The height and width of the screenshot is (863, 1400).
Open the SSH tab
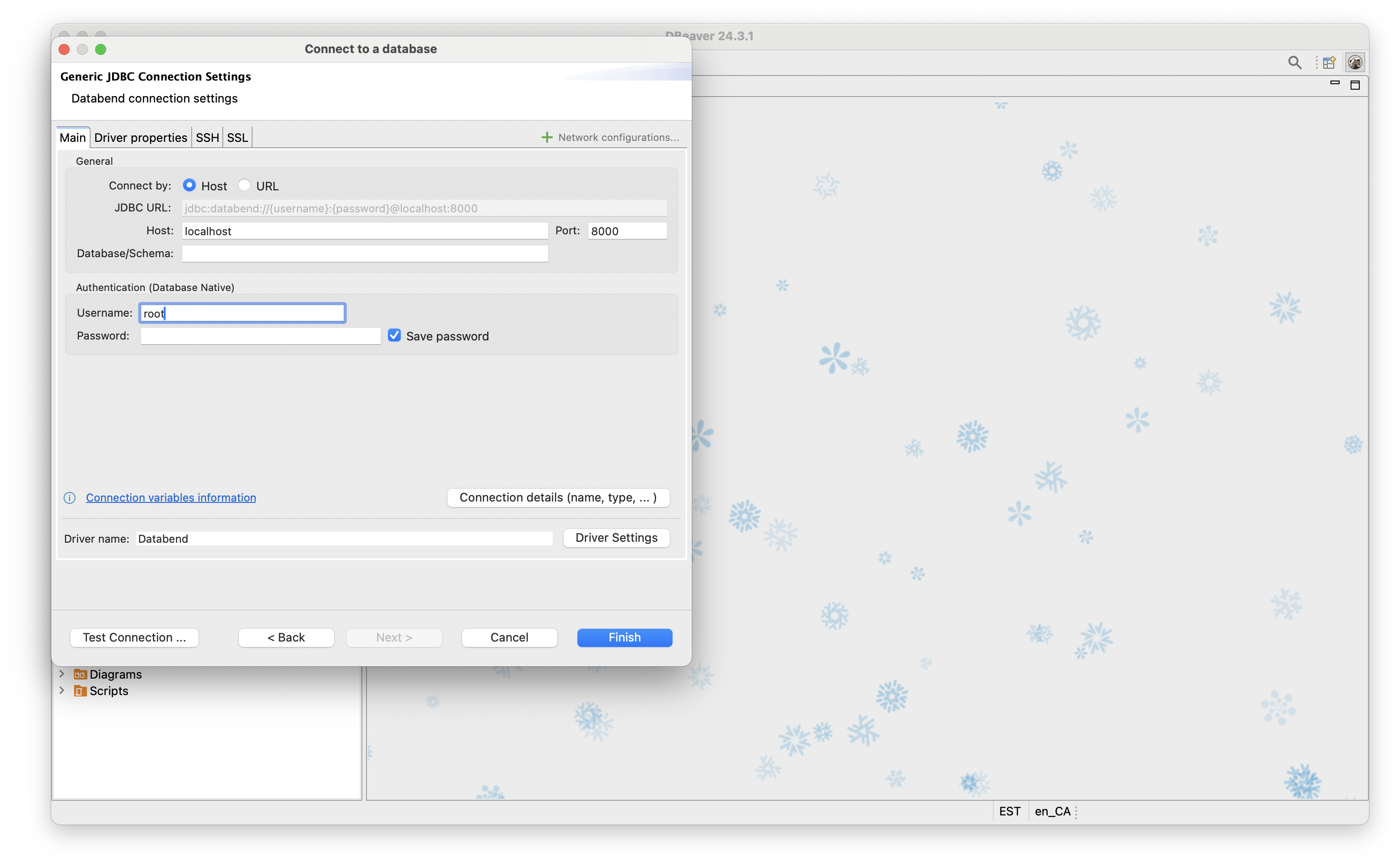pyautogui.click(x=207, y=138)
